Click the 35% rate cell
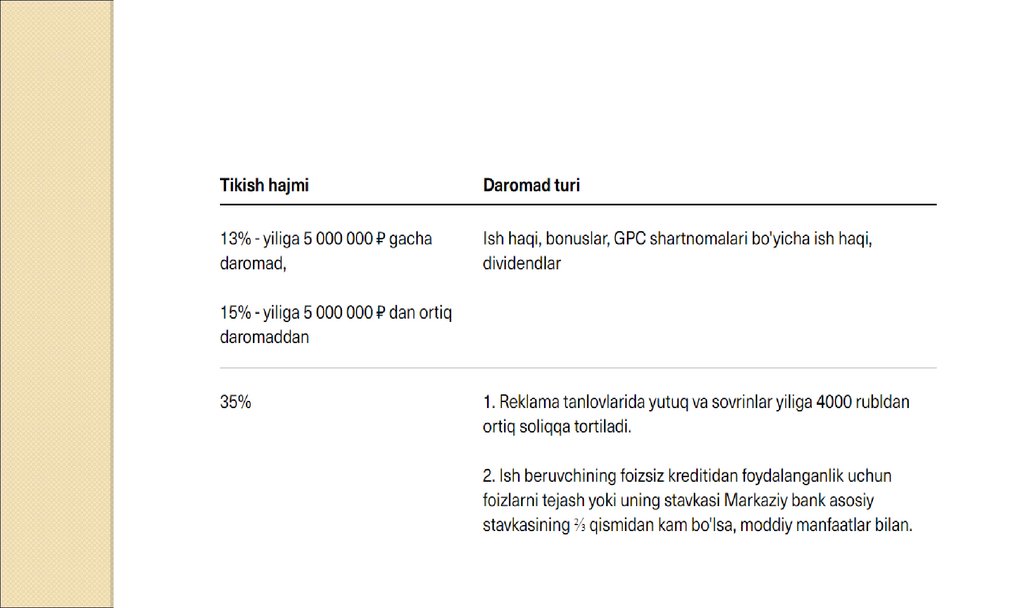This screenshot has width=1024, height=608. [235, 403]
